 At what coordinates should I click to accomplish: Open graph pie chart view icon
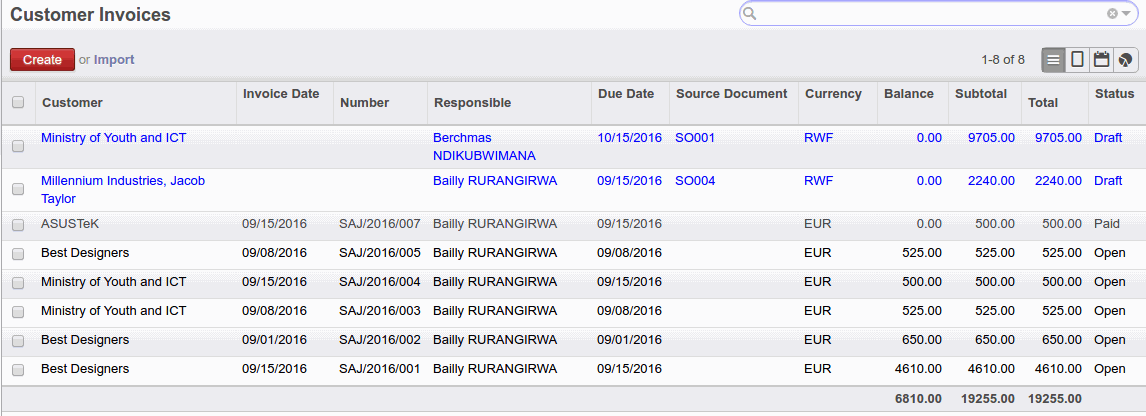(1126, 60)
